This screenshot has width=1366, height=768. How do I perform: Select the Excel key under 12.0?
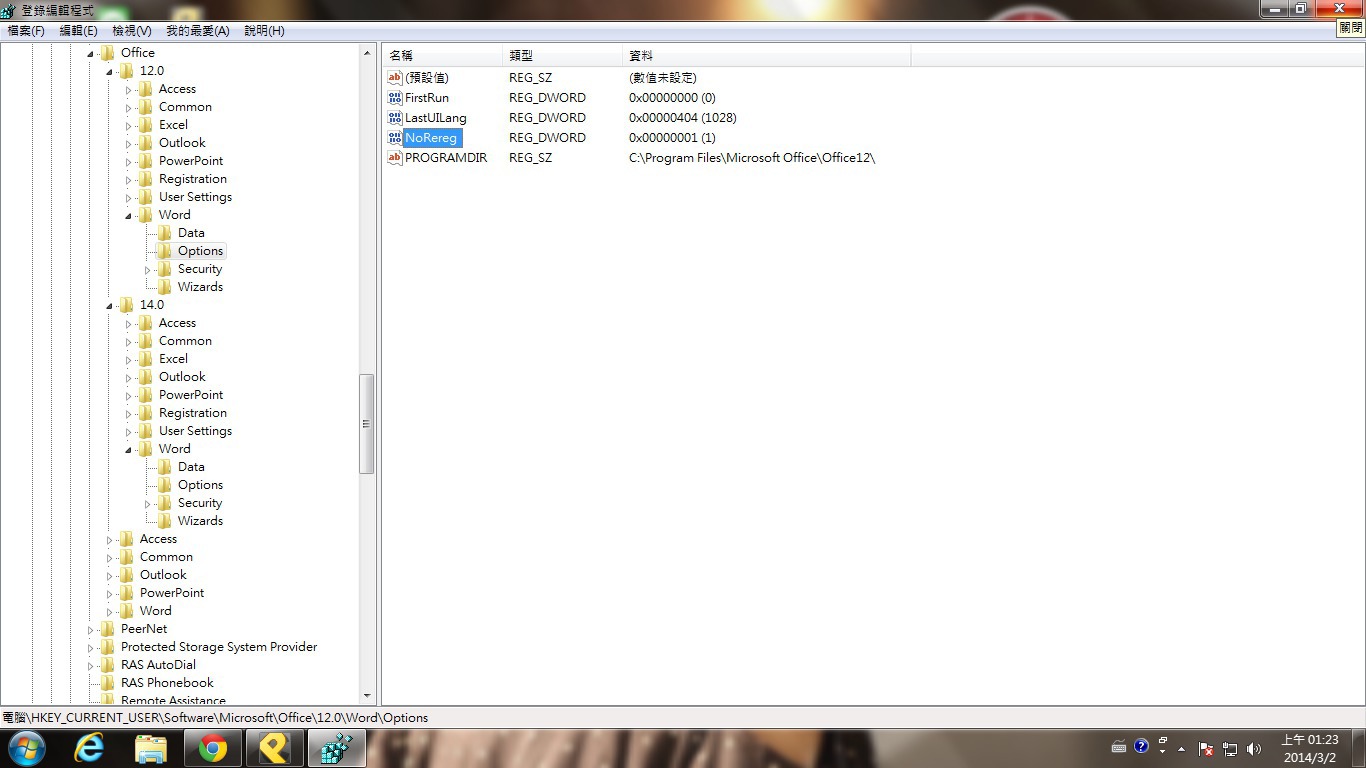click(173, 125)
